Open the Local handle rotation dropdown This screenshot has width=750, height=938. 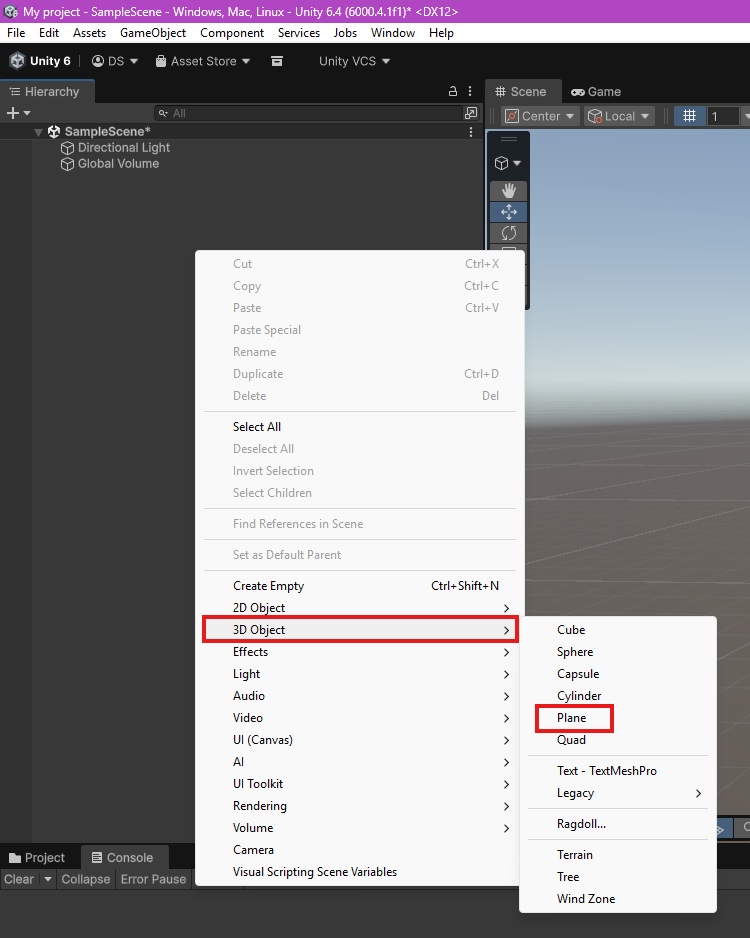tap(619, 116)
